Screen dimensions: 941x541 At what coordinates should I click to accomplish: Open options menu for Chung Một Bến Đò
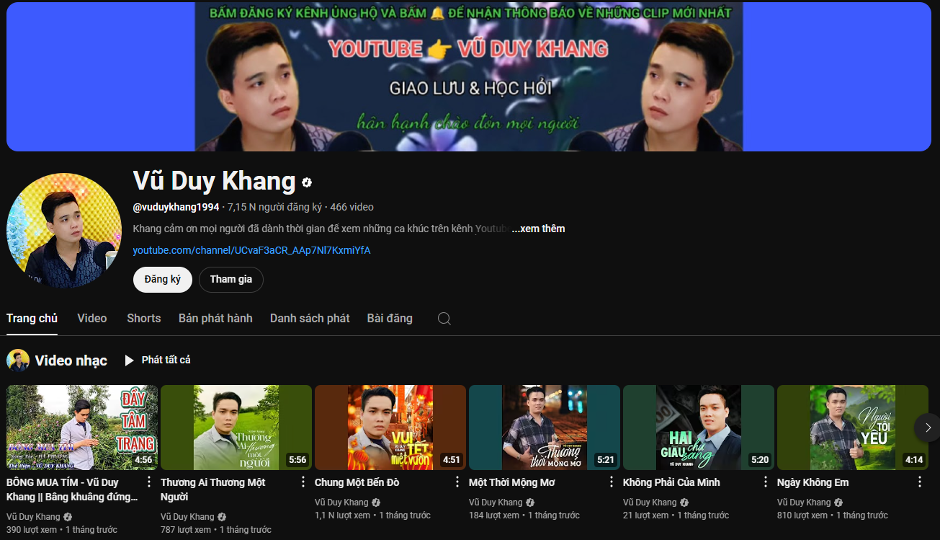pyautogui.click(x=457, y=482)
